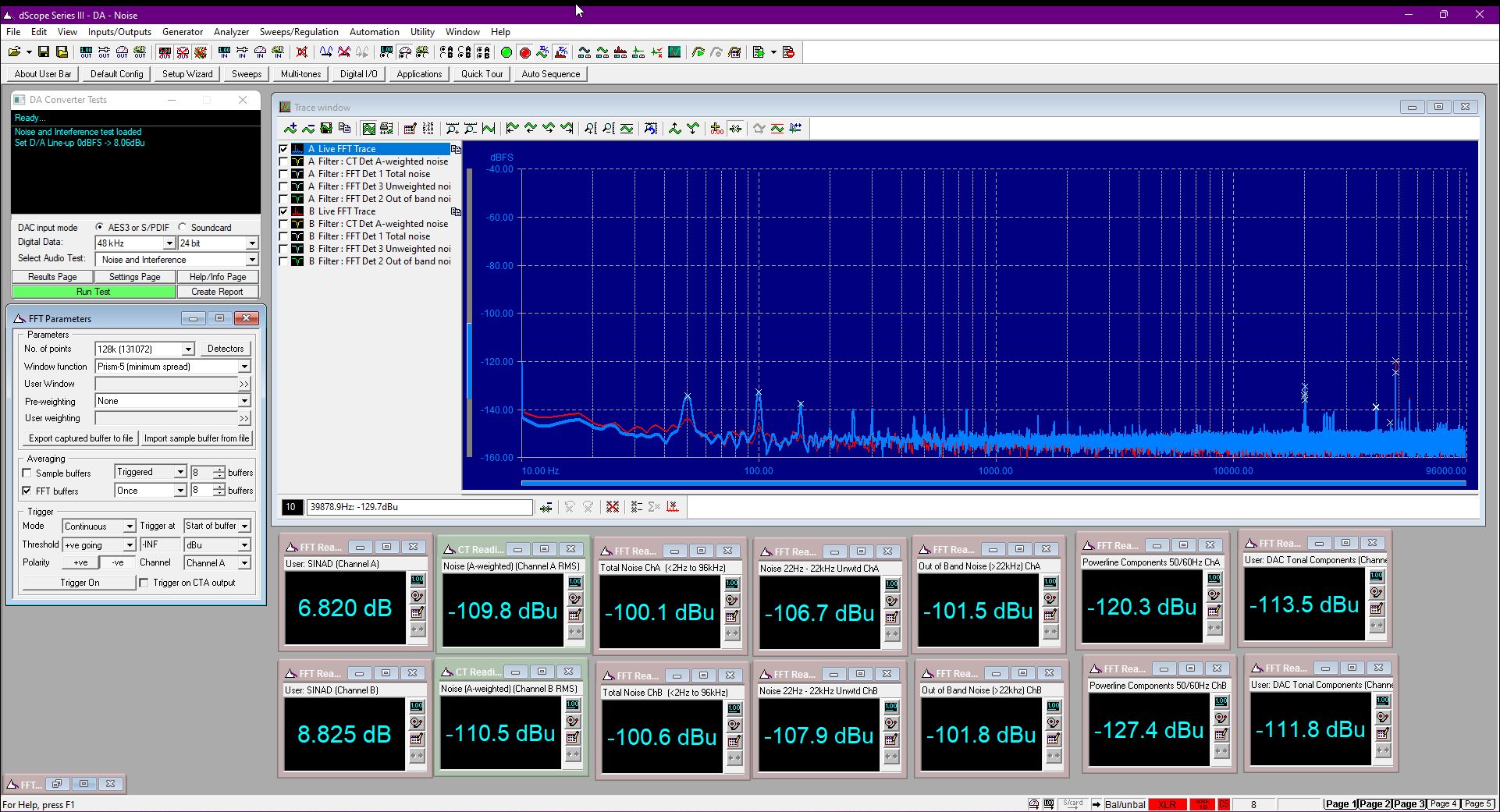1500x812 pixels.
Task: Click the crossed-out speaker mute icon
Action: point(301,52)
